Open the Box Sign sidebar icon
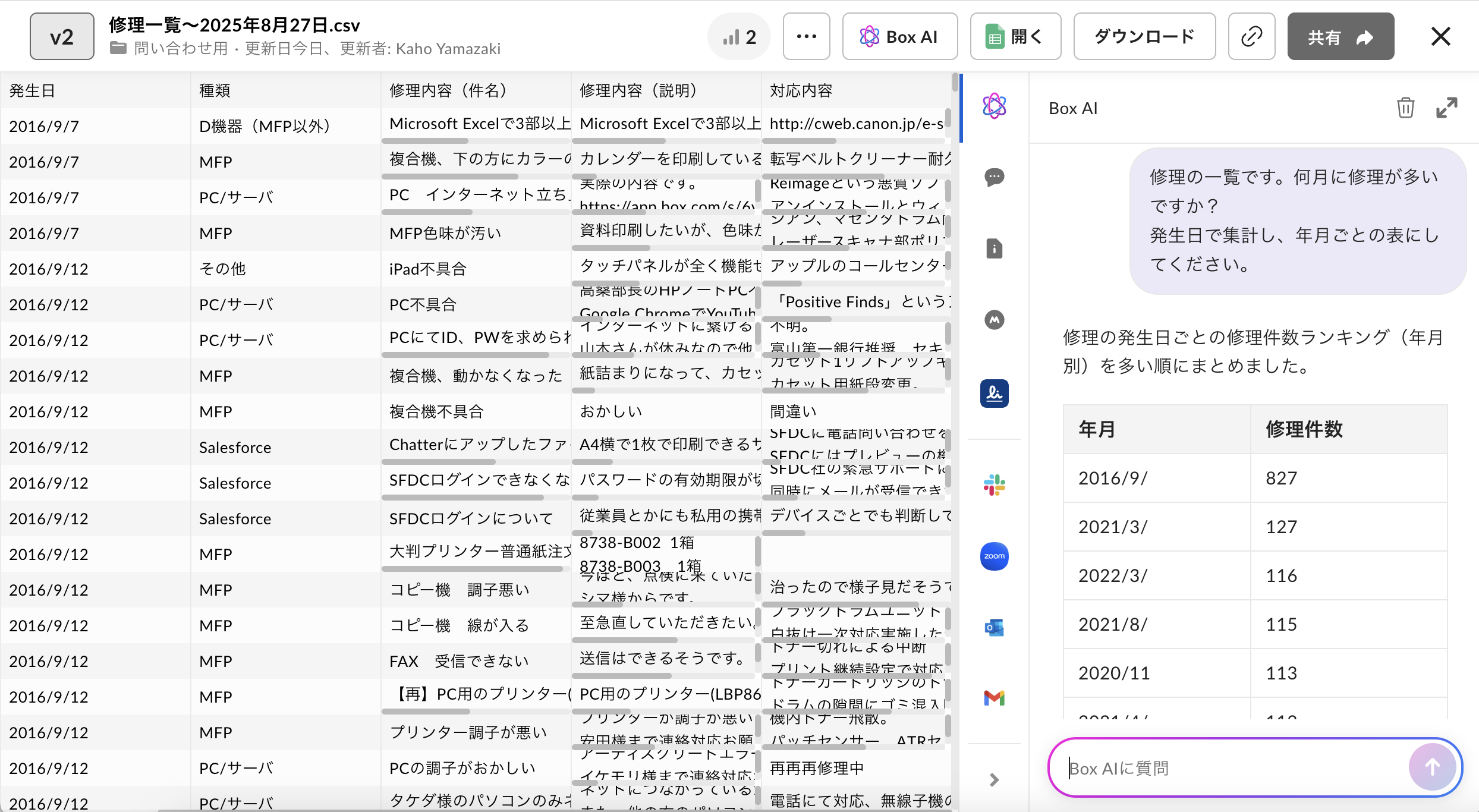The image size is (1479, 812). click(x=994, y=393)
